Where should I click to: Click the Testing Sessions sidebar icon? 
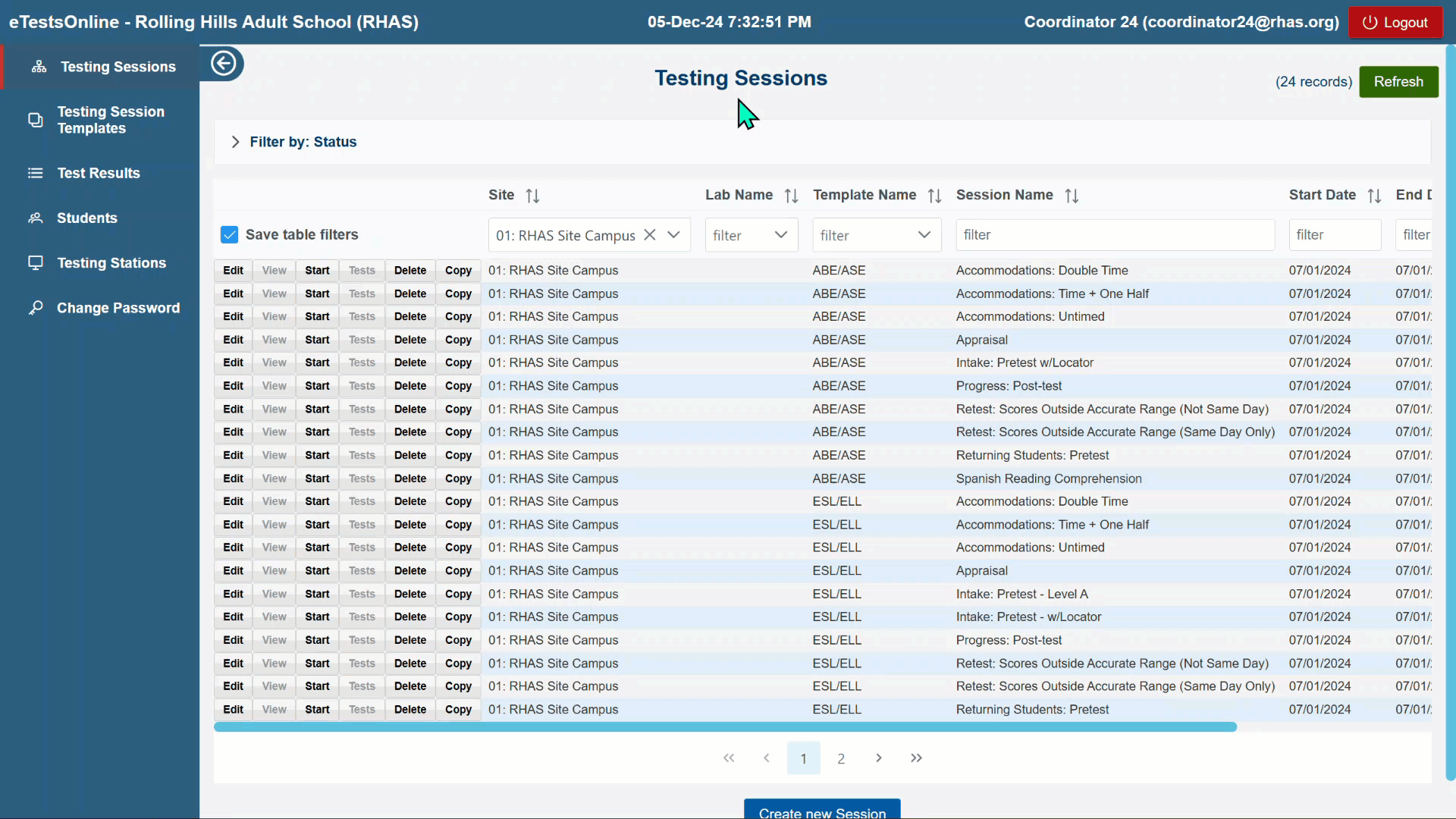click(39, 67)
